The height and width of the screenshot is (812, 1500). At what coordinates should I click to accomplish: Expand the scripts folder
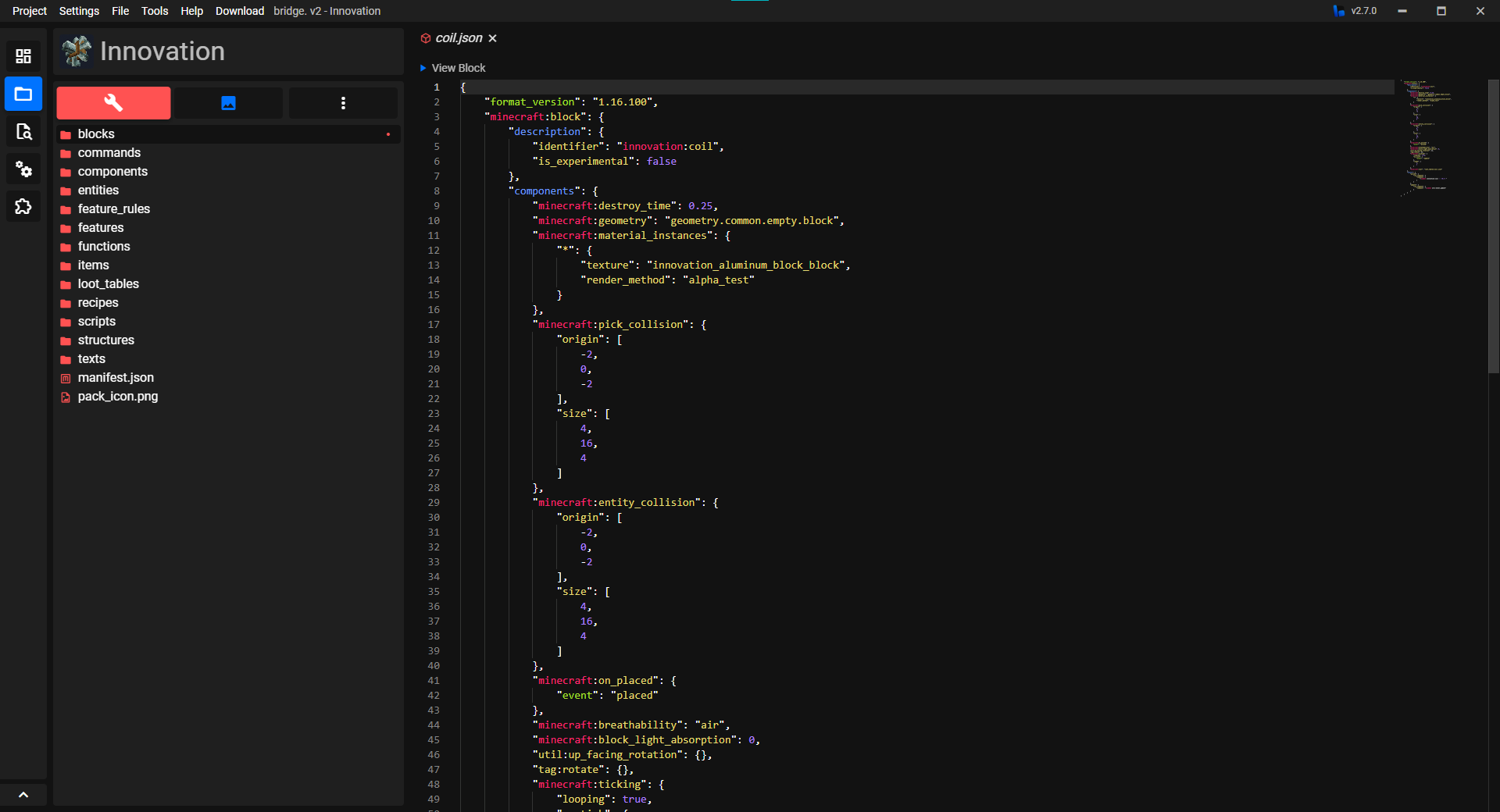click(x=228, y=322)
